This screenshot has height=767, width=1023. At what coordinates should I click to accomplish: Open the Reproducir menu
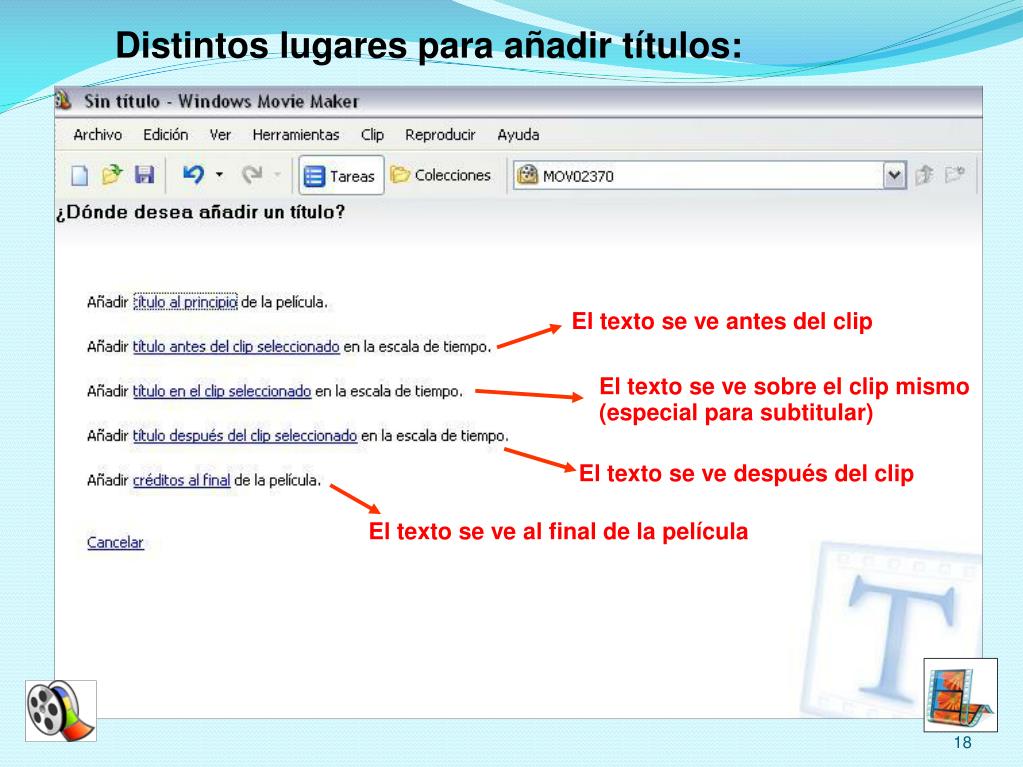pos(440,134)
